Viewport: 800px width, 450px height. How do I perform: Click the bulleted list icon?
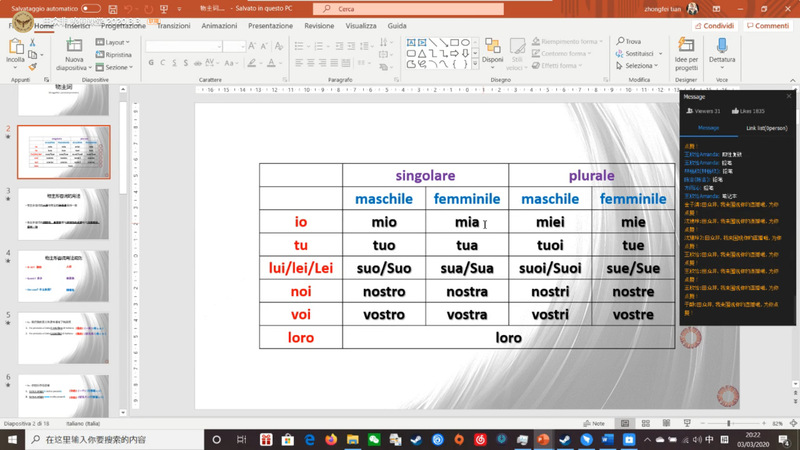pos(299,46)
